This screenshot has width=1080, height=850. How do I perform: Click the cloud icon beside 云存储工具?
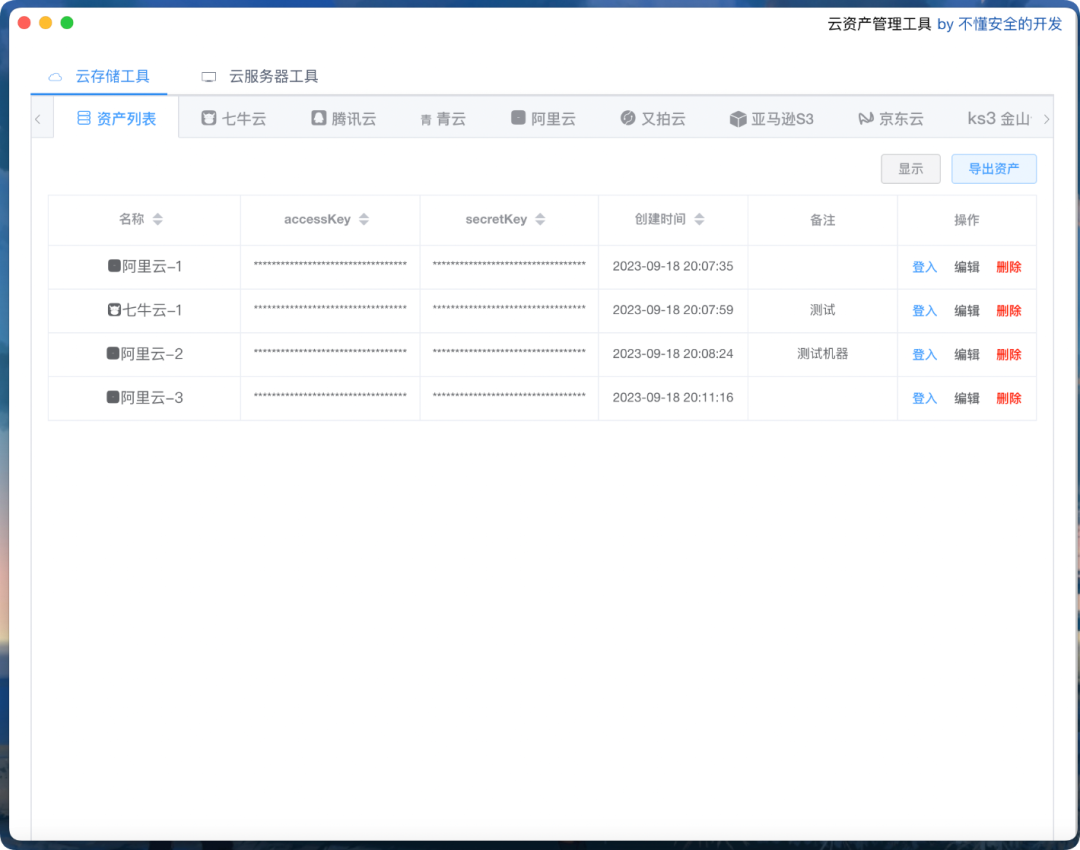pyautogui.click(x=55, y=76)
